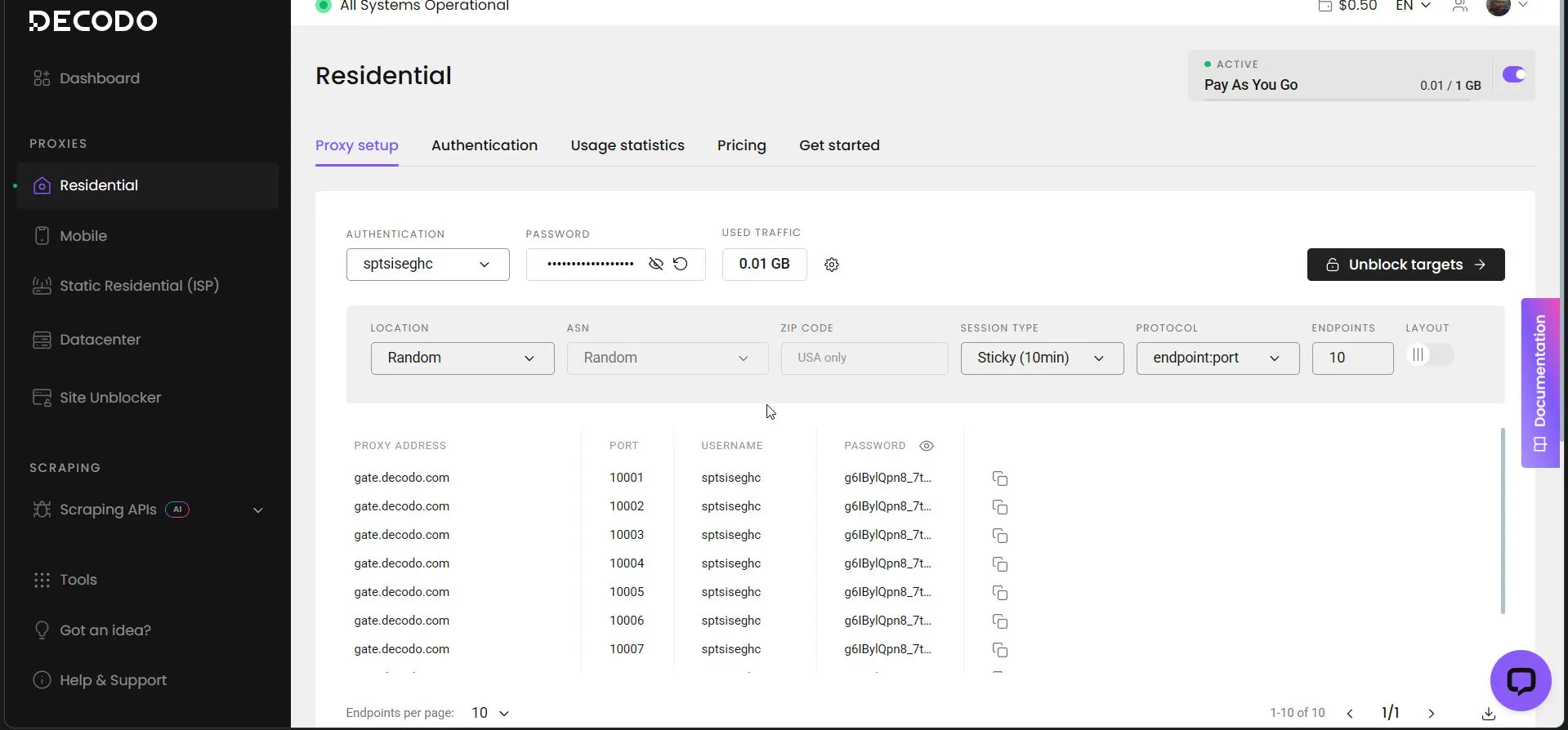This screenshot has width=1568, height=730.
Task: Copy the proxy row for port 10006
Action: [999, 621]
